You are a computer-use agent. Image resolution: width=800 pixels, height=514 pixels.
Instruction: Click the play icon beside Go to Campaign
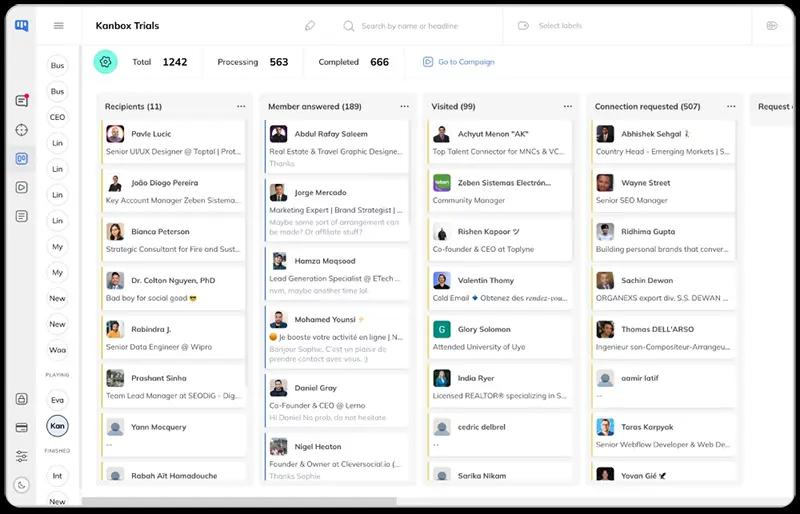coord(428,62)
